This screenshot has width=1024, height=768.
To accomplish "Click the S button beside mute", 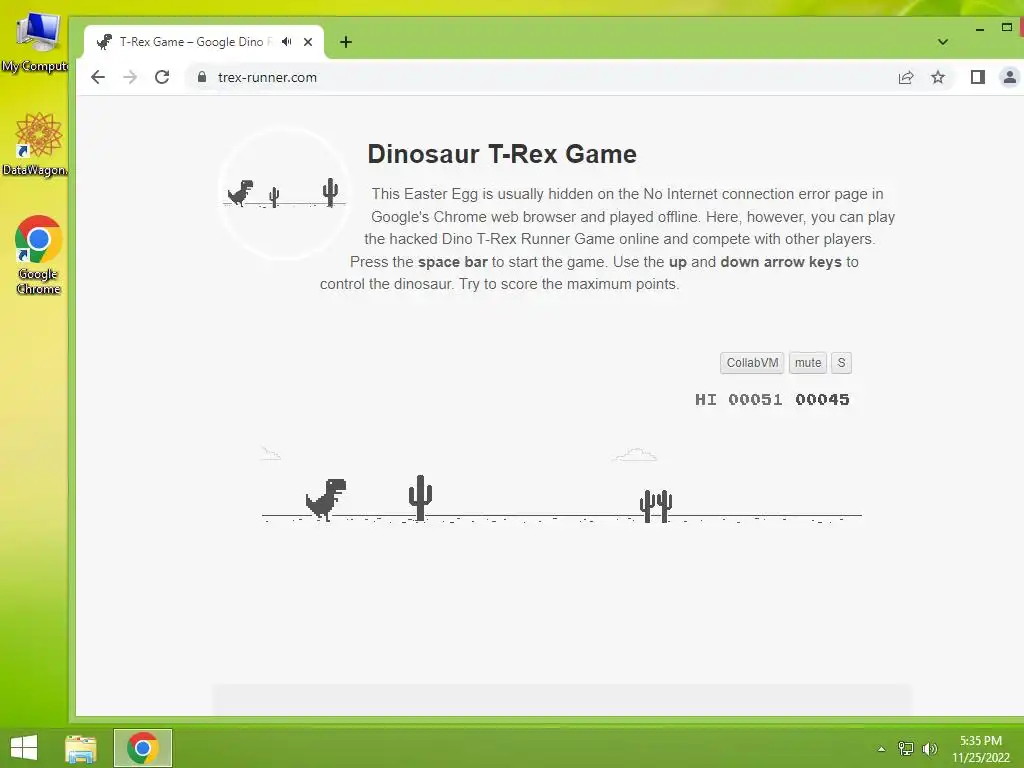I will point(841,363).
